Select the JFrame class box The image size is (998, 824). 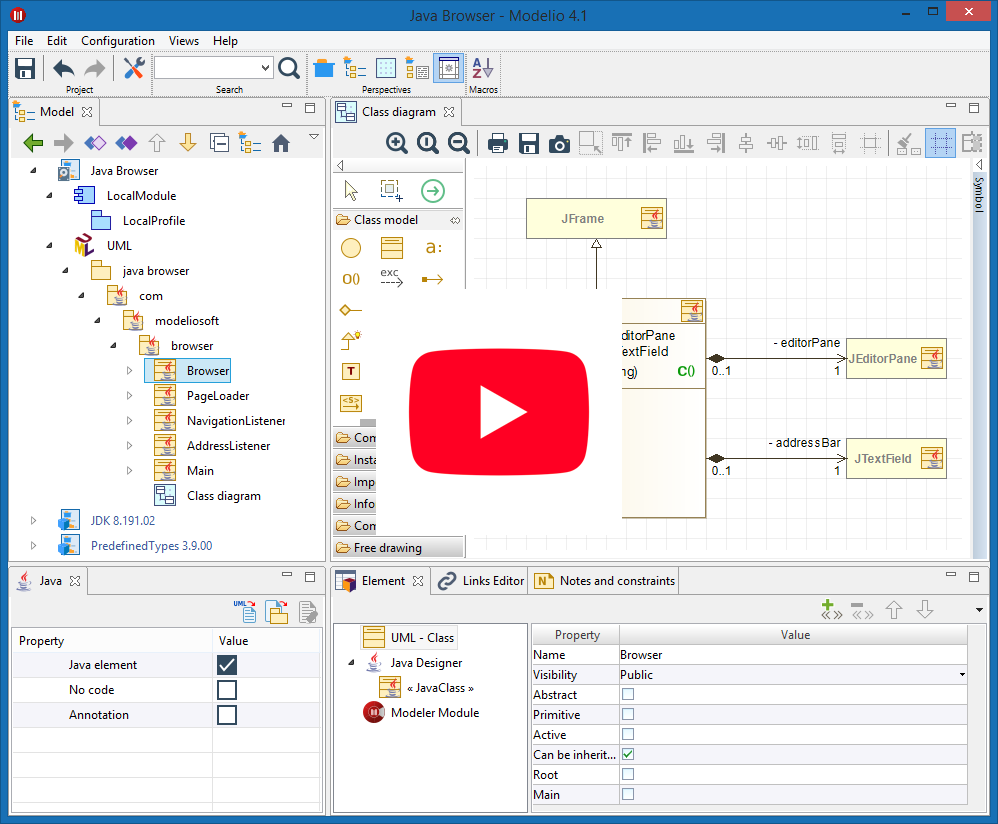point(596,219)
